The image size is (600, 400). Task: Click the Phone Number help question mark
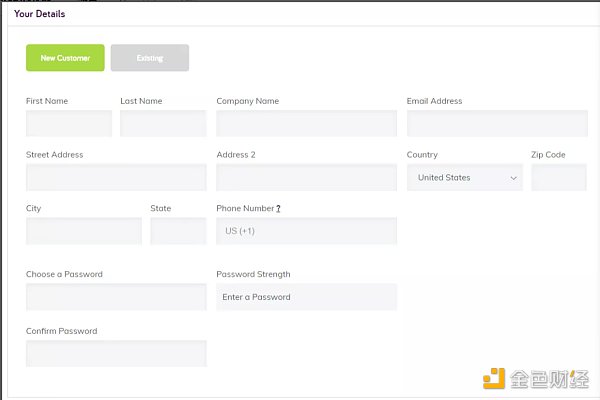[278, 209]
